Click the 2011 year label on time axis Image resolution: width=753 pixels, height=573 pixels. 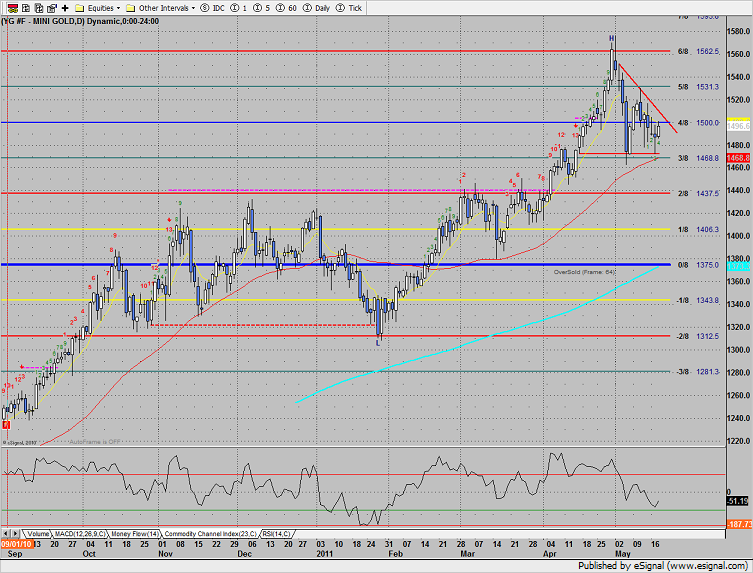coord(325,554)
